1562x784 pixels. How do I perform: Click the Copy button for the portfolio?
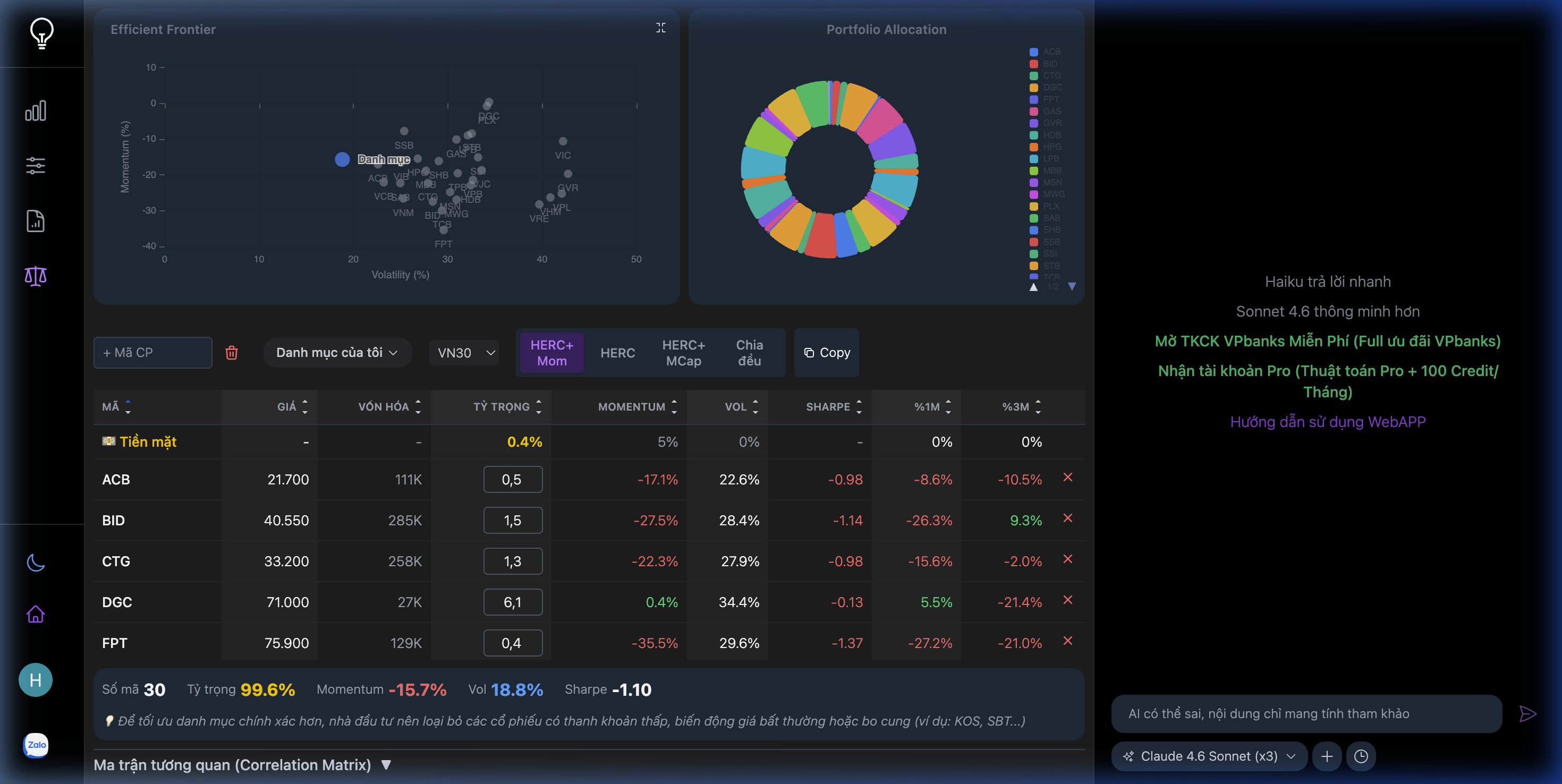[827, 352]
